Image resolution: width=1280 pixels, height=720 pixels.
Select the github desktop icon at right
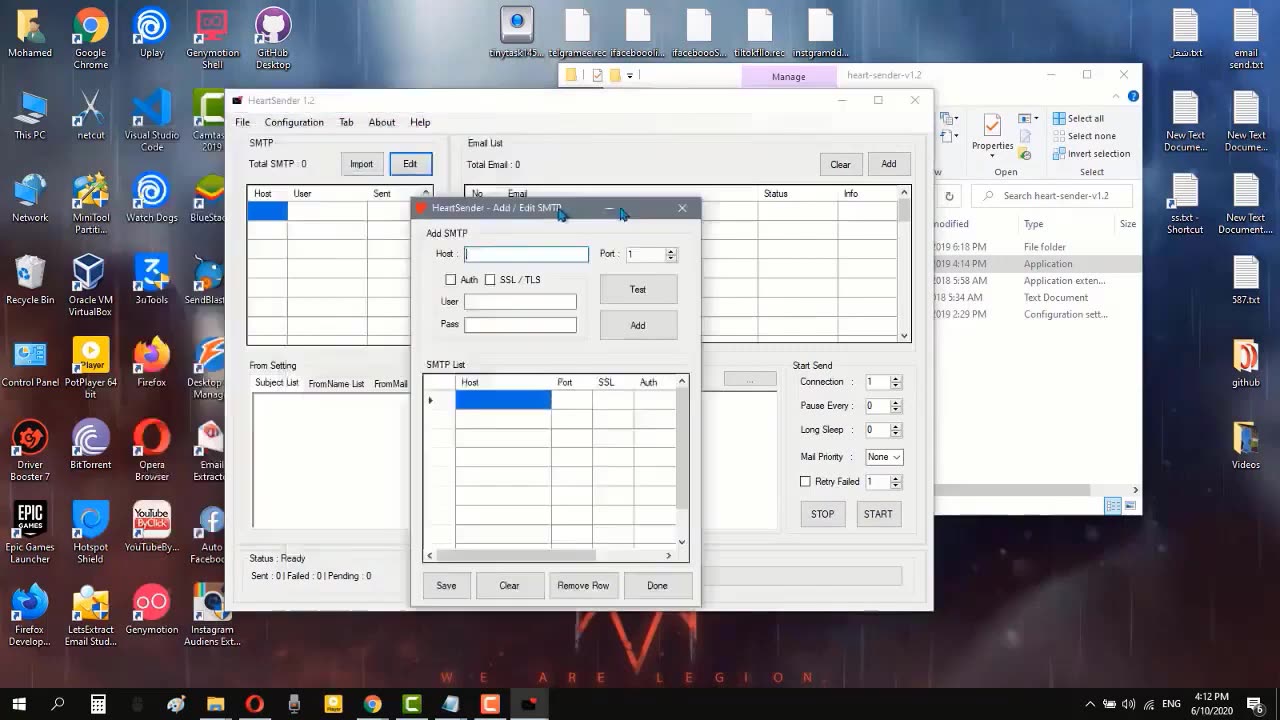coord(1245,363)
